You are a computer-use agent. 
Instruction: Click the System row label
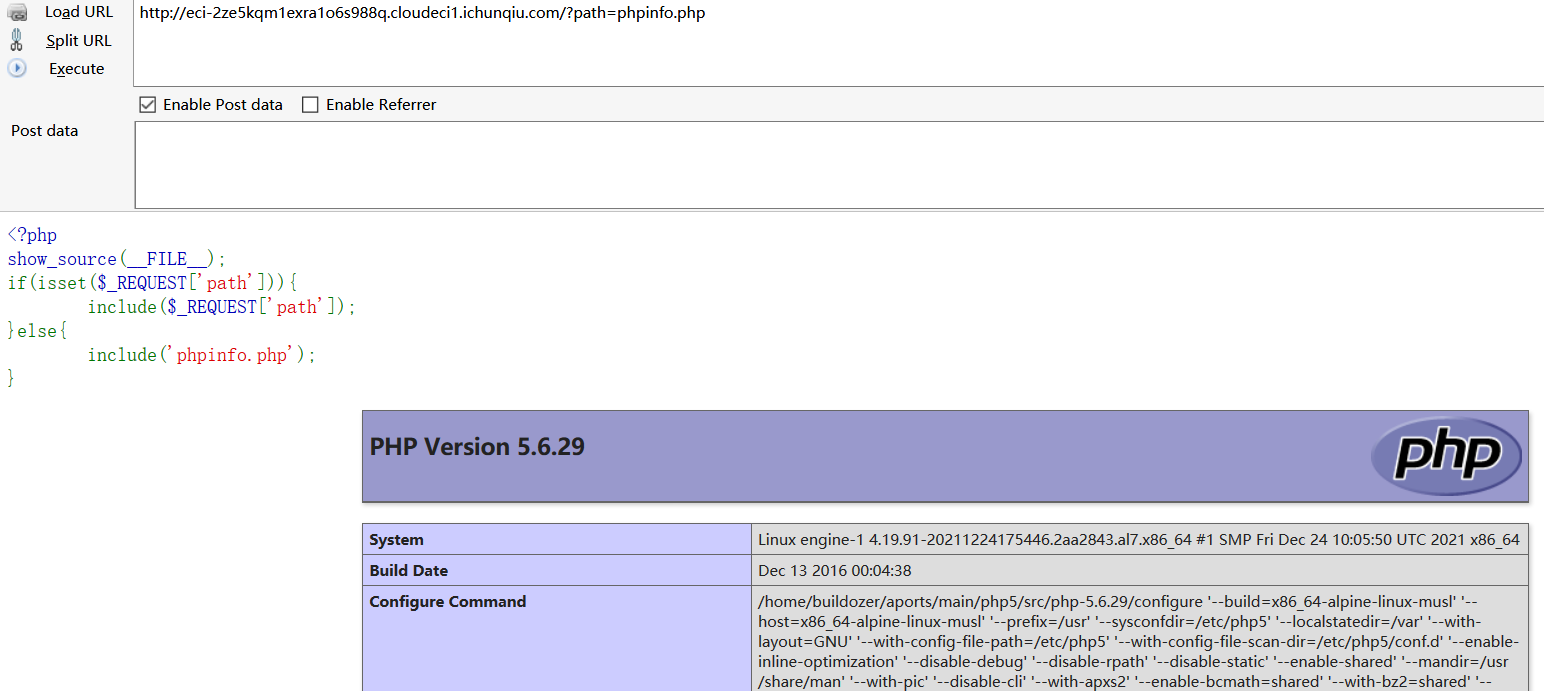click(396, 540)
